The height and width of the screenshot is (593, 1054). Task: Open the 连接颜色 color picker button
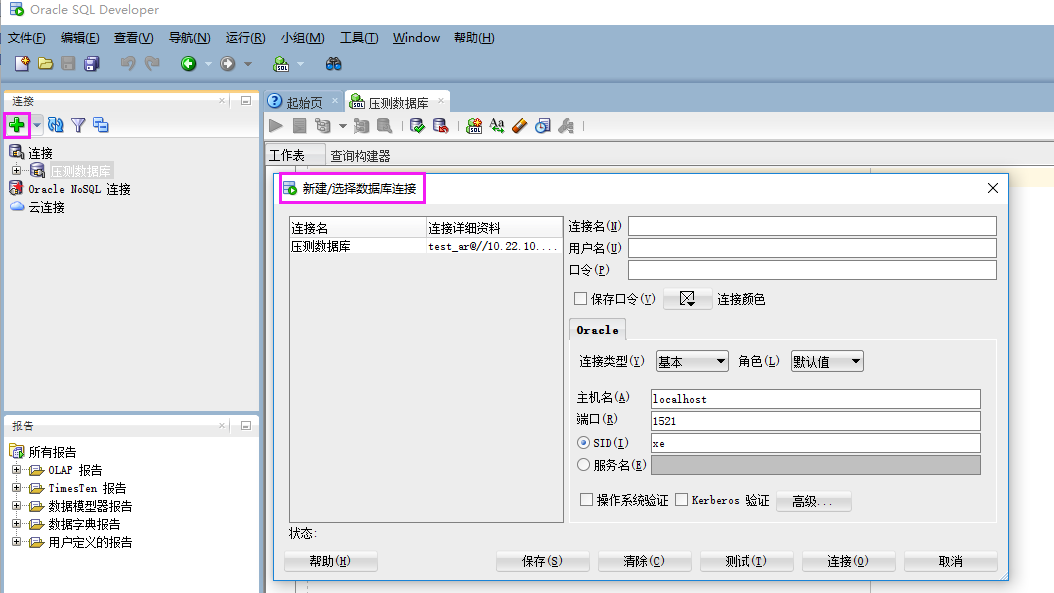click(687, 299)
